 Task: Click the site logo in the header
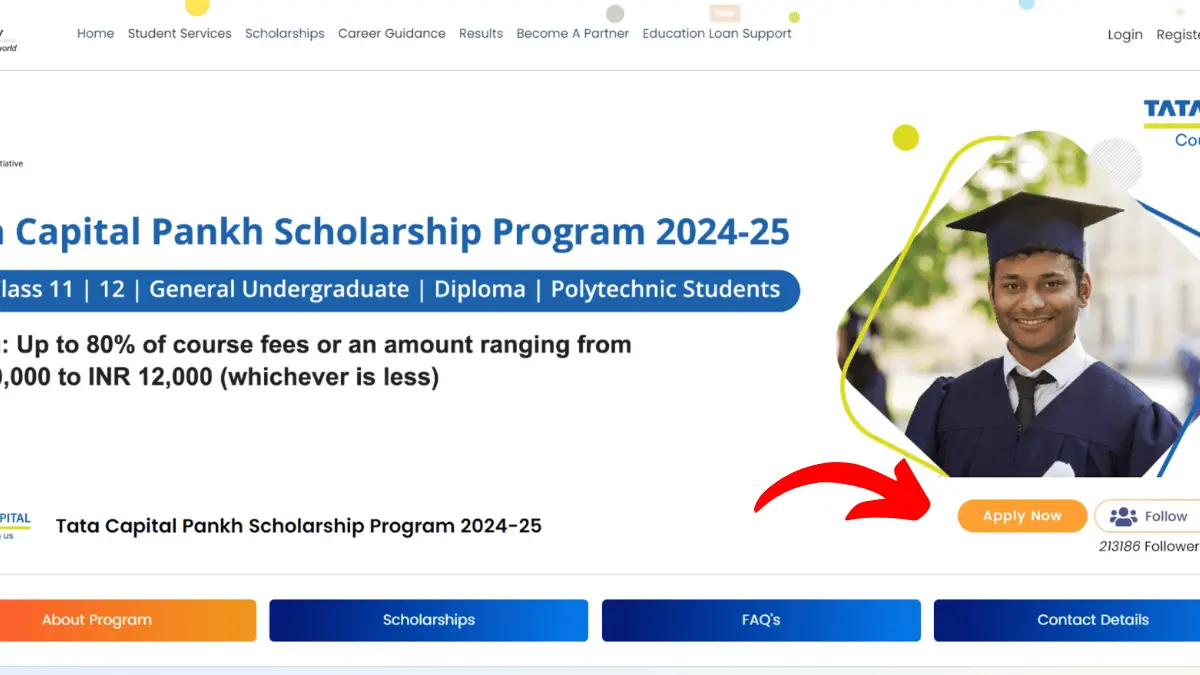[x=8, y=40]
